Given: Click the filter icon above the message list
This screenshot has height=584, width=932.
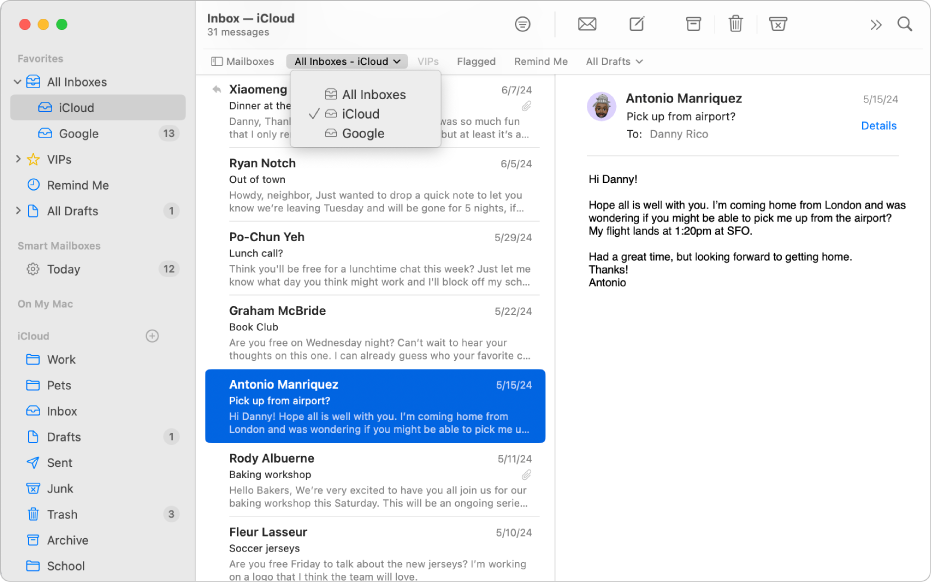Looking at the screenshot, I should pos(522,23).
